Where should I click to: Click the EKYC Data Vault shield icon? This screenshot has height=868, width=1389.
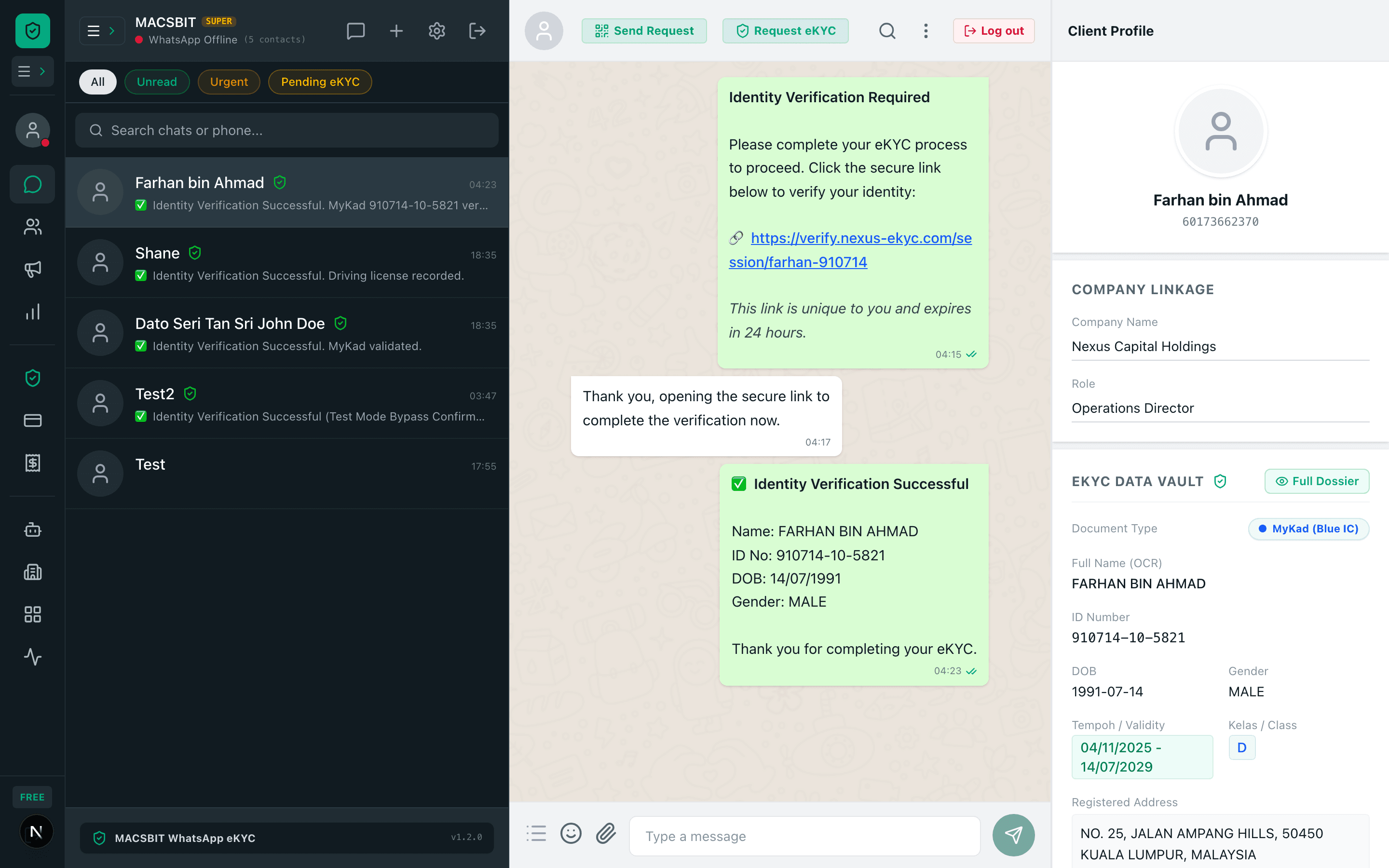point(1220,482)
